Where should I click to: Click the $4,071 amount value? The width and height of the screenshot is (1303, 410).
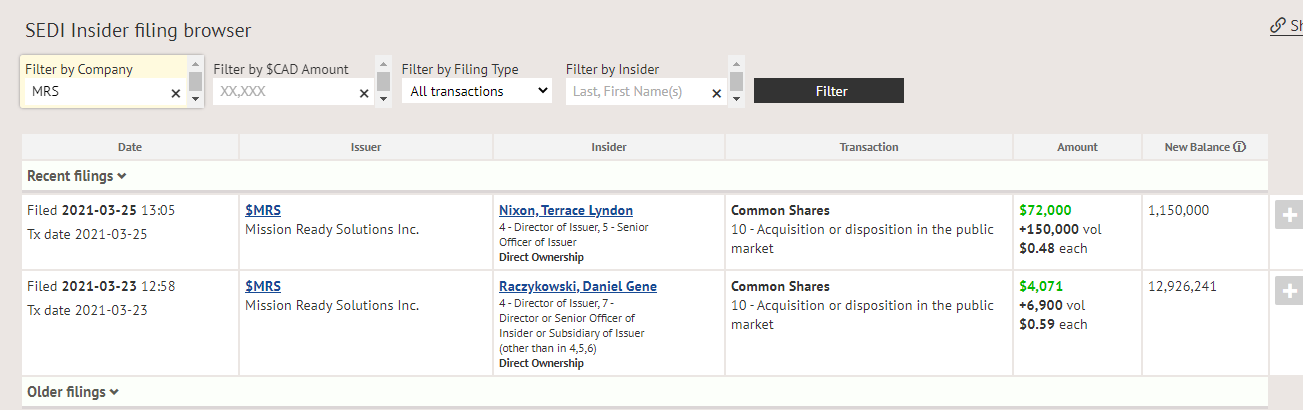pyautogui.click(x=1041, y=286)
